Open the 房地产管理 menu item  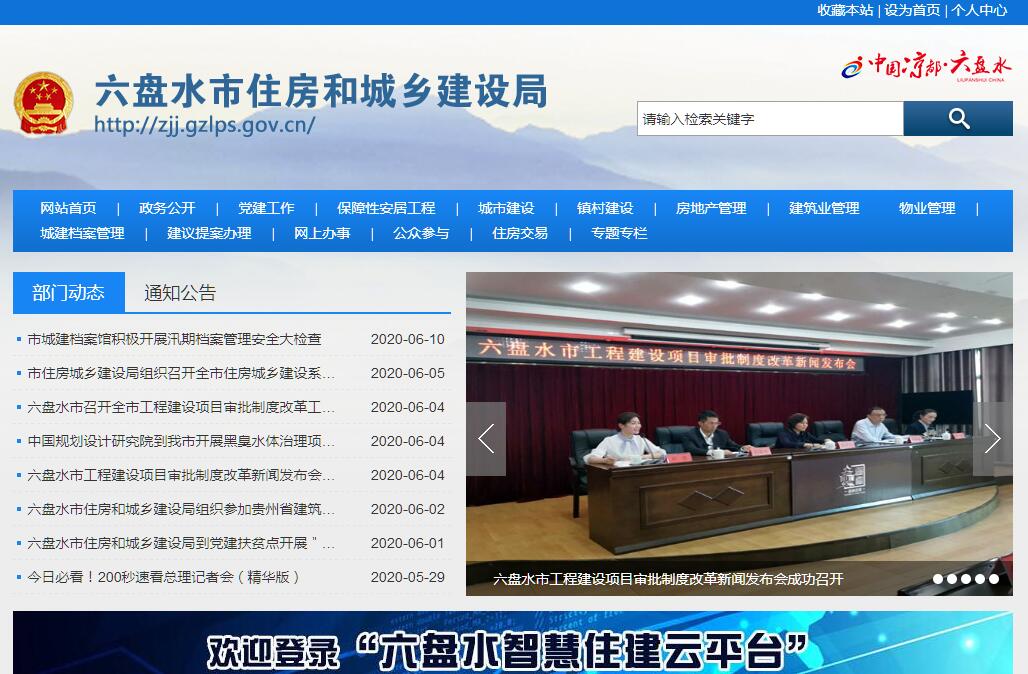click(x=711, y=208)
